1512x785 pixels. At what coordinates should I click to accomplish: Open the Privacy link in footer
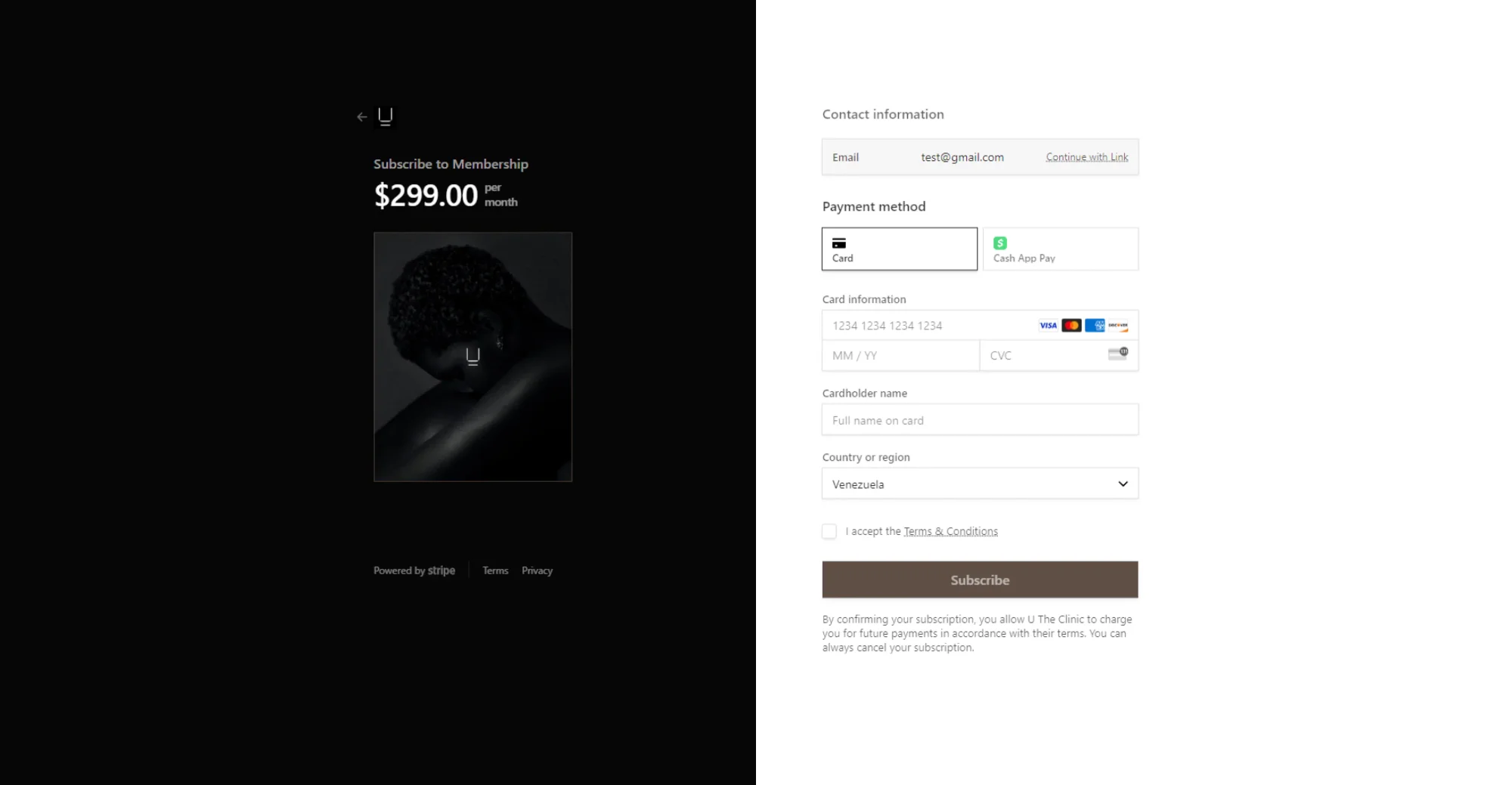click(537, 570)
